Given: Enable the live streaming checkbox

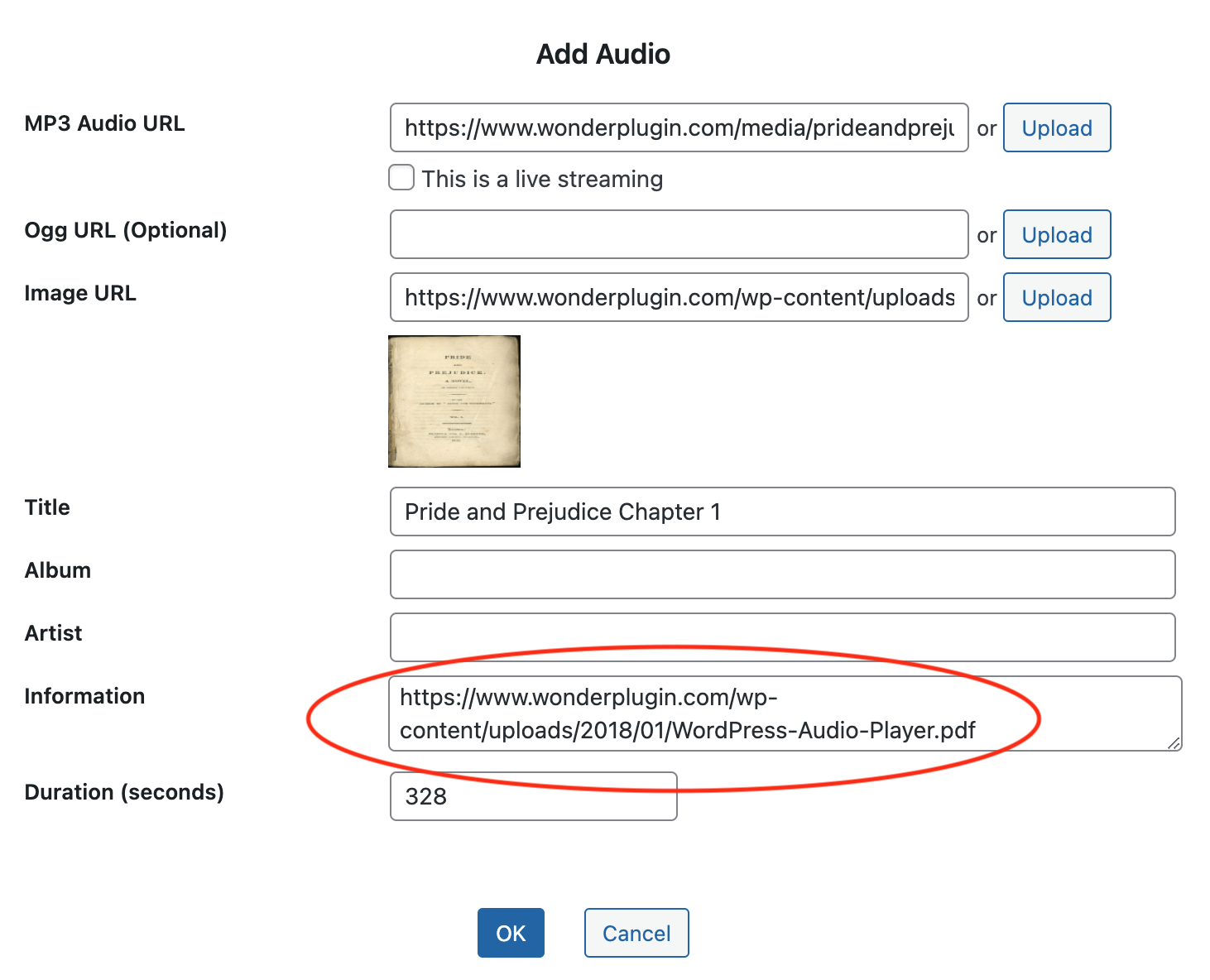Looking at the screenshot, I should pyautogui.click(x=401, y=178).
